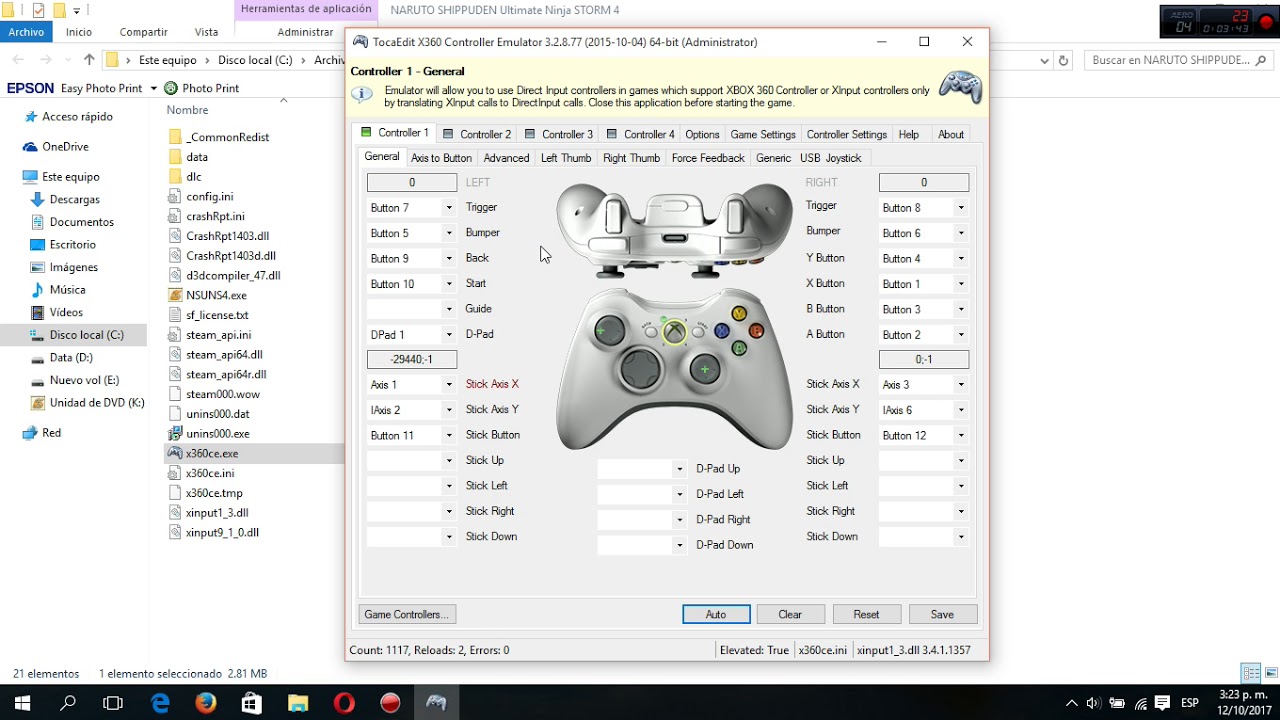
Task: Click the info icon in the emulator header
Action: pyautogui.click(x=361, y=95)
